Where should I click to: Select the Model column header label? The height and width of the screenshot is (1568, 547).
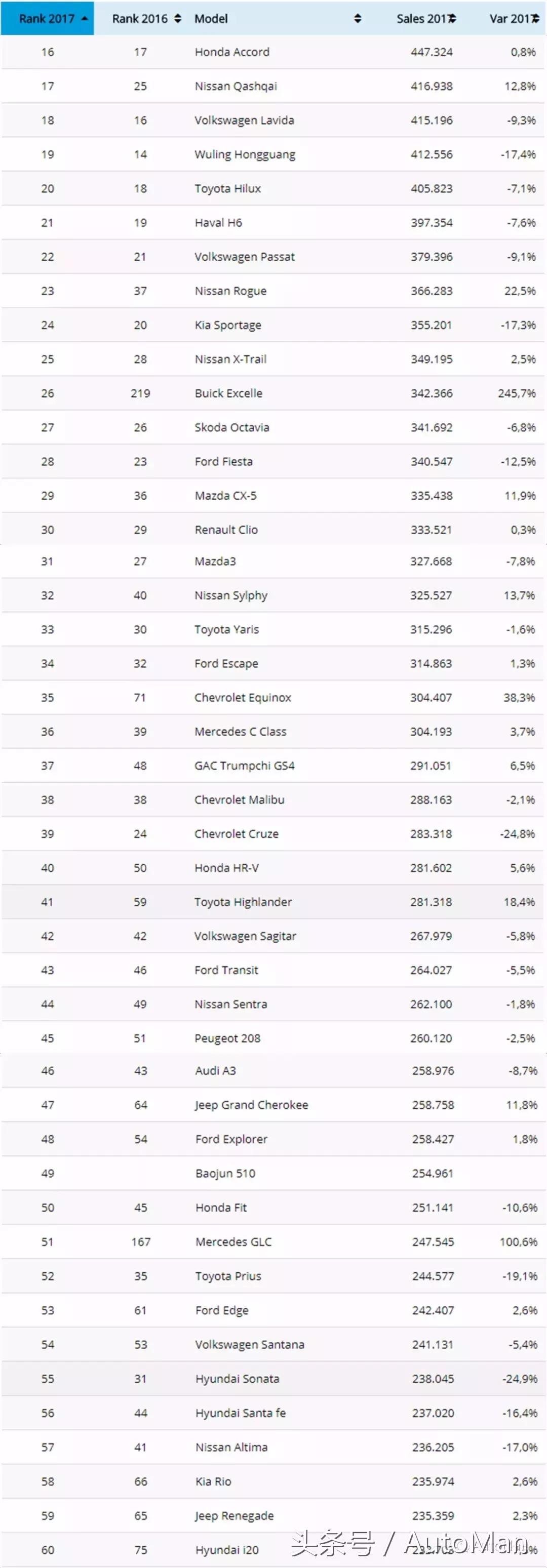point(210,18)
